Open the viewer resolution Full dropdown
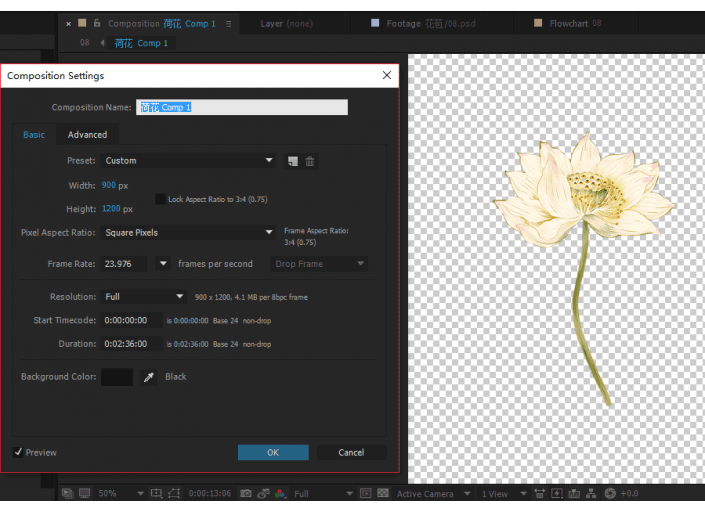Image resolution: width=705 pixels, height=519 pixels. (323, 493)
